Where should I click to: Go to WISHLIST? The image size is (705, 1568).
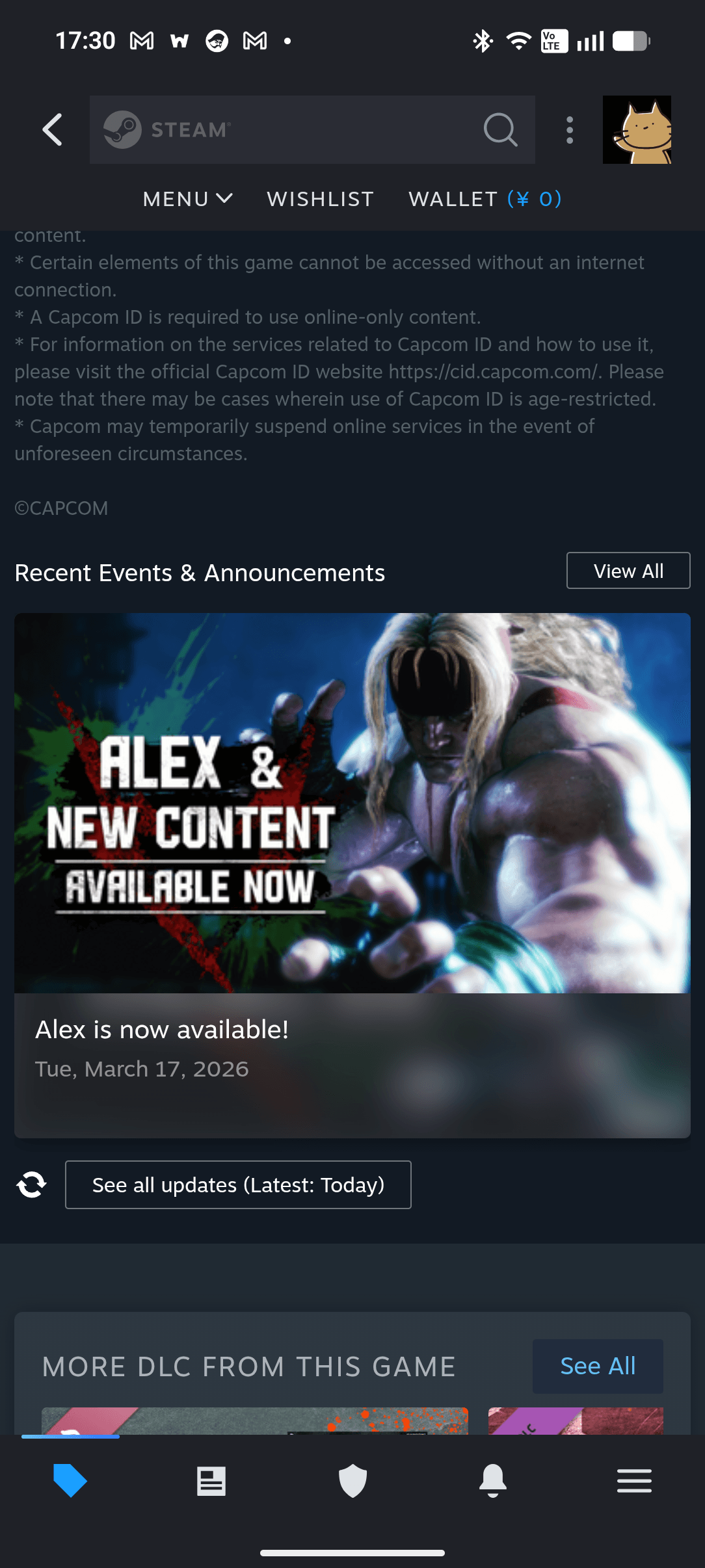click(x=321, y=199)
